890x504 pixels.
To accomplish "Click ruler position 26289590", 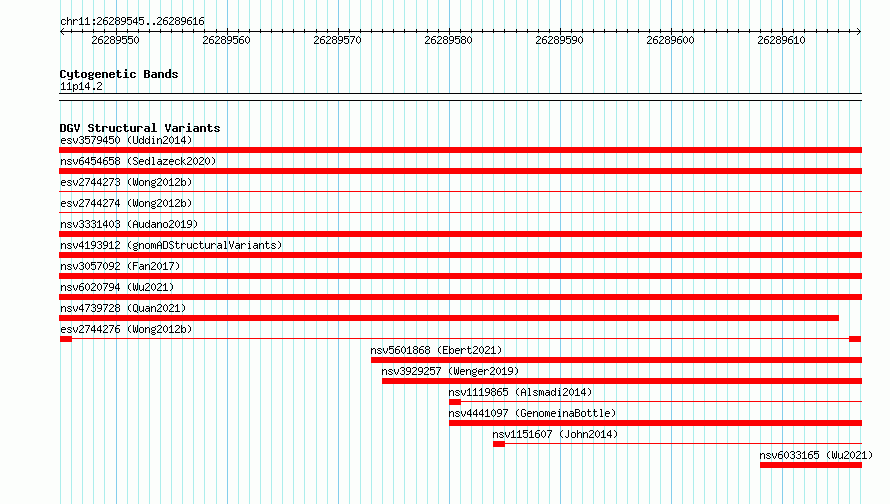I will tap(559, 40).
